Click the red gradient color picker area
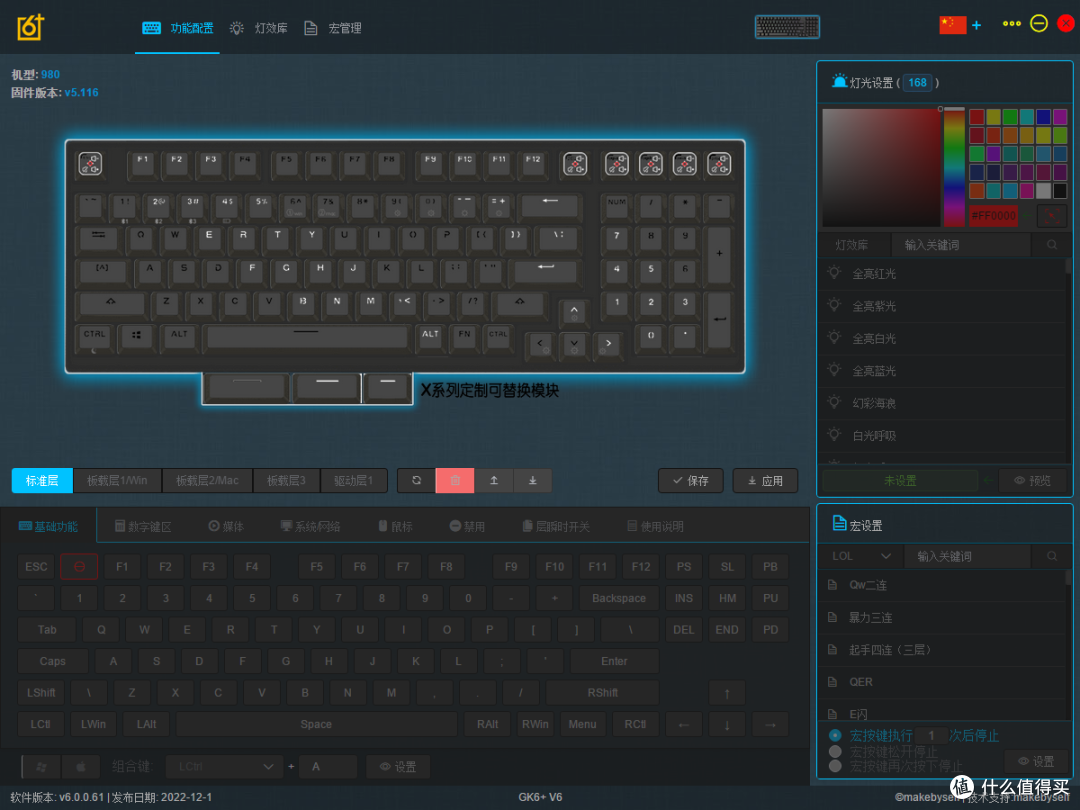Screen dimensions: 1080x810 tap(881, 167)
